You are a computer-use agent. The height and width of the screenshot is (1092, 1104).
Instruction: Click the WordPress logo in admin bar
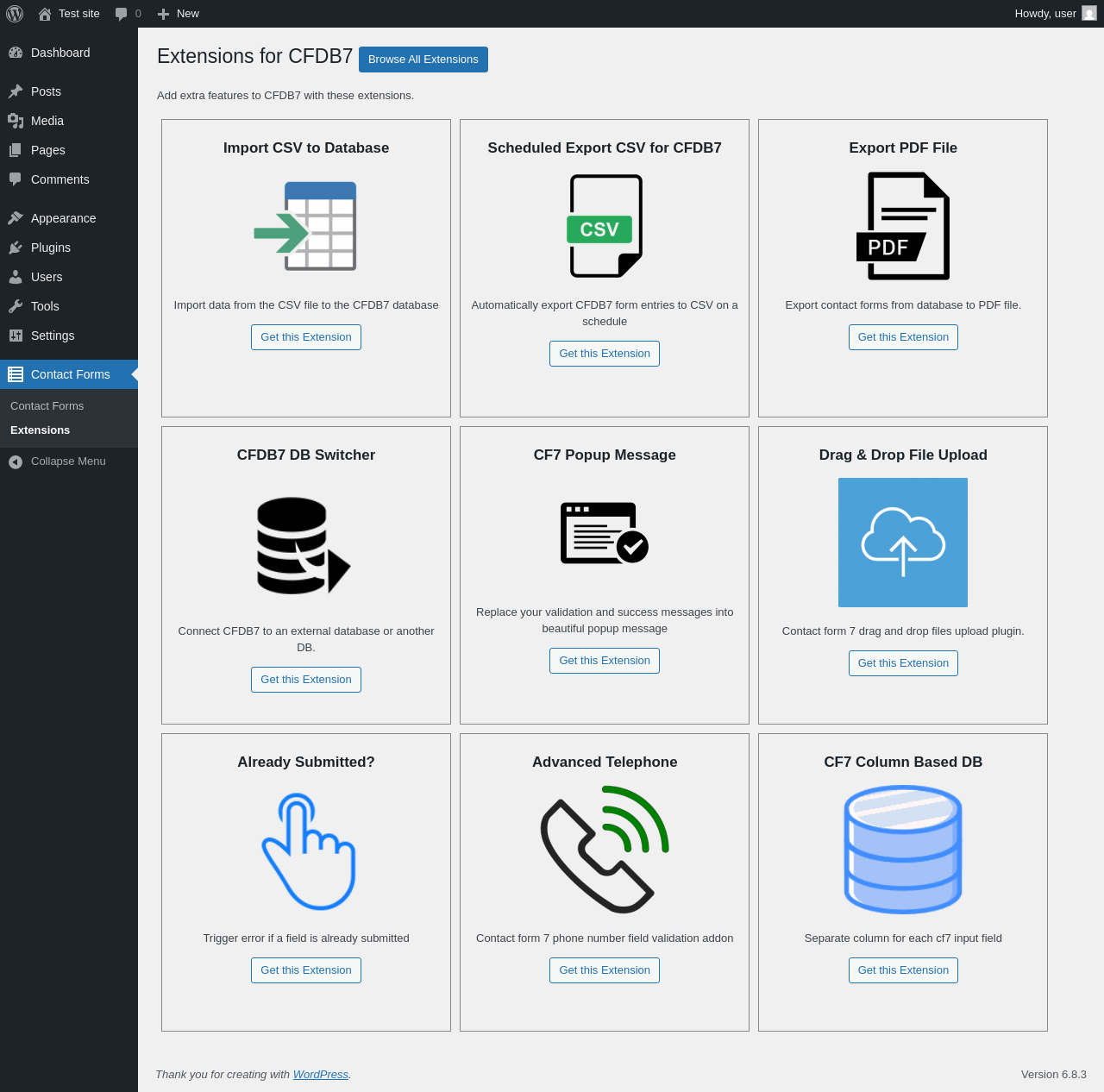(x=15, y=14)
